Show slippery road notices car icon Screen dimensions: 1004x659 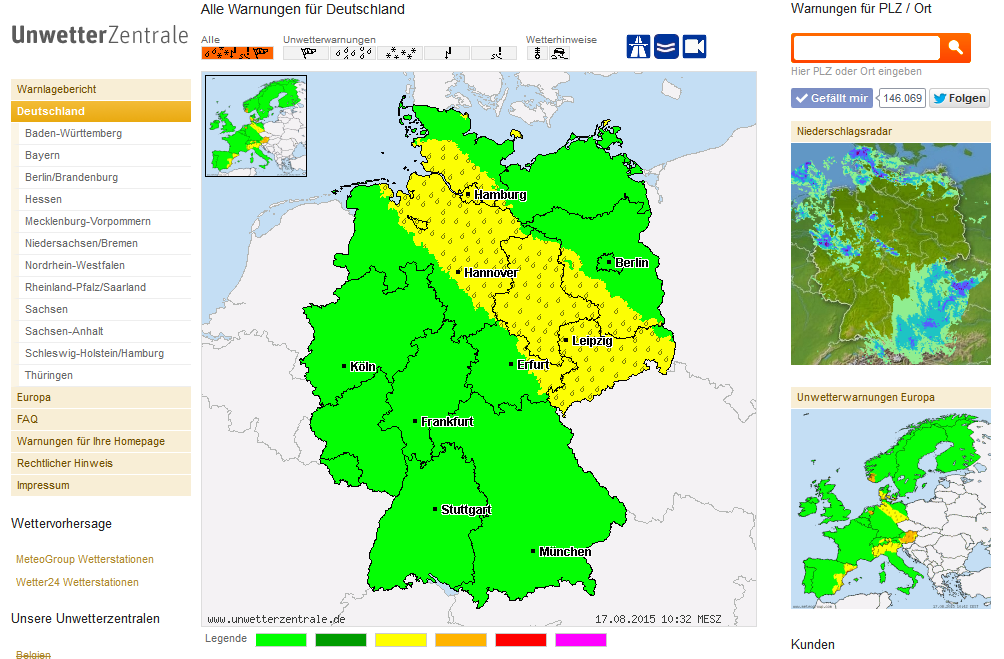coord(560,53)
